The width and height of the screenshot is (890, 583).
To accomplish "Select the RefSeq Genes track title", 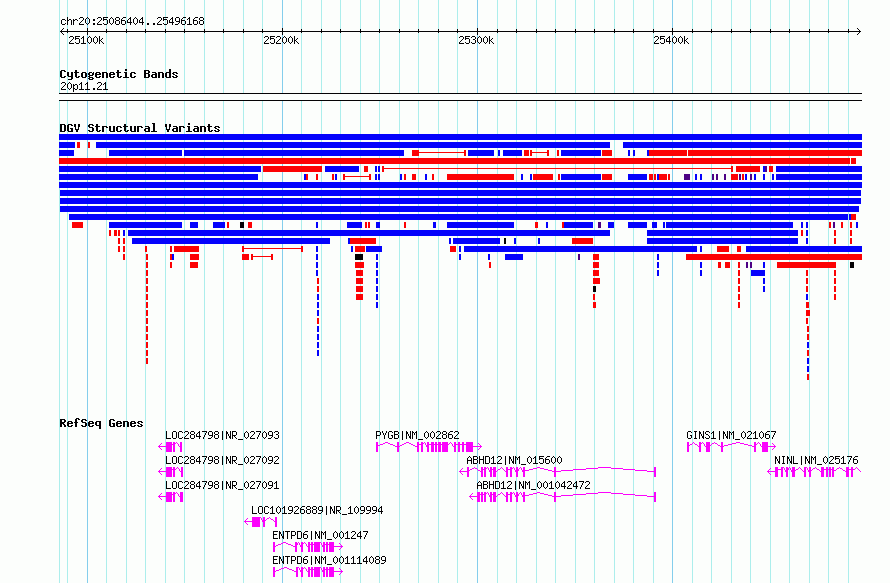I will coord(101,423).
